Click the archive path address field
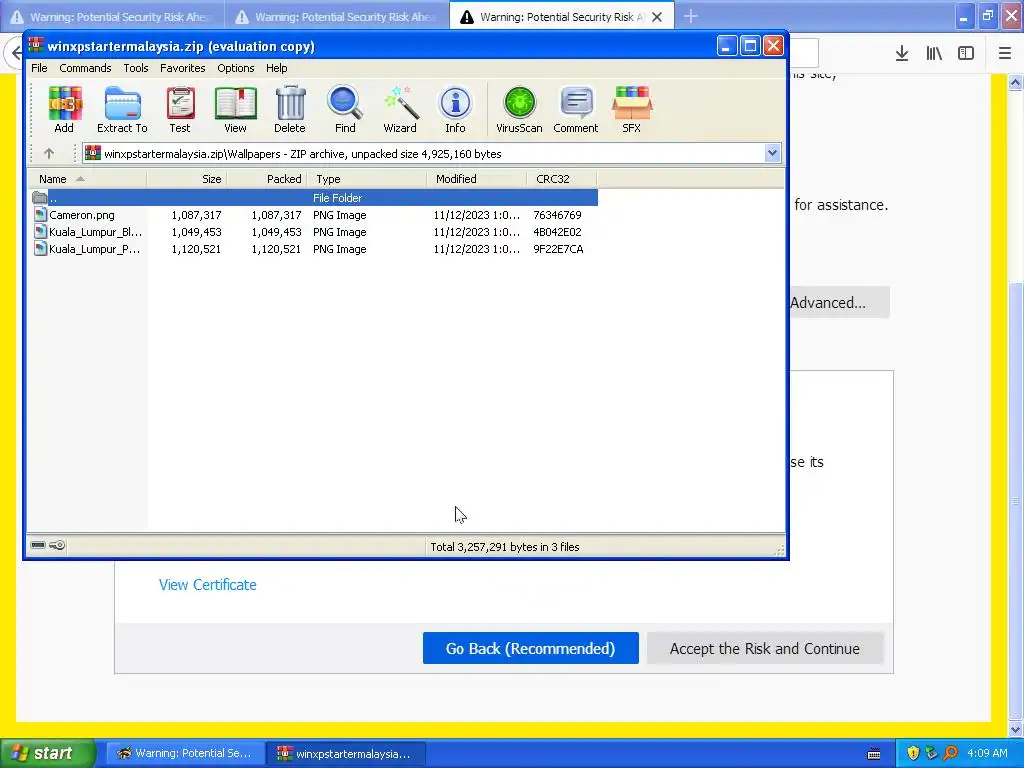This screenshot has height=768, width=1024. point(431,153)
